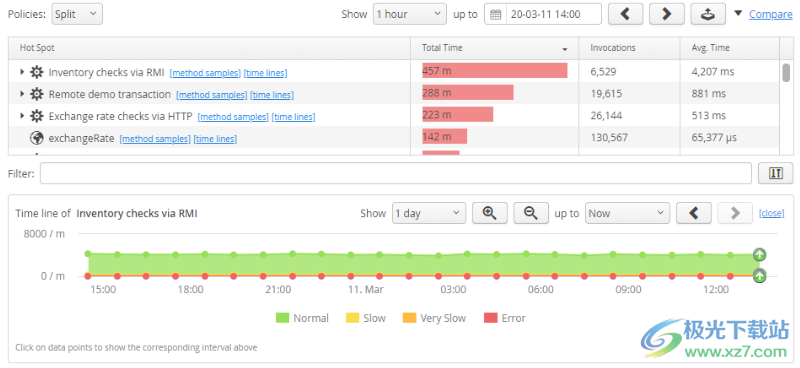Toggle the Error legend entry
The width and height of the screenshot is (800, 368).
(x=505, y=318)
